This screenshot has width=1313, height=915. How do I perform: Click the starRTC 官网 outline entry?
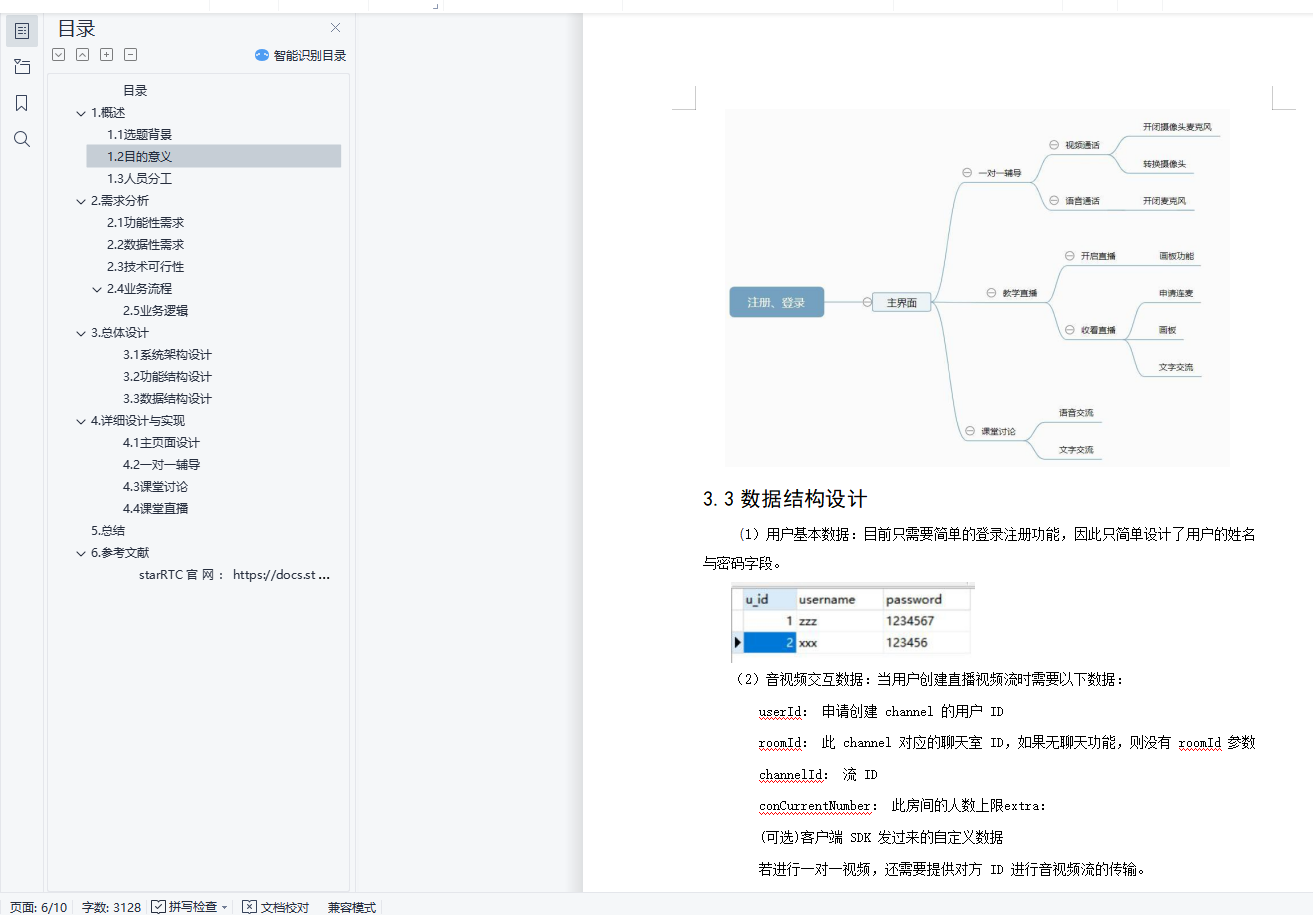(x=235, y=574)
